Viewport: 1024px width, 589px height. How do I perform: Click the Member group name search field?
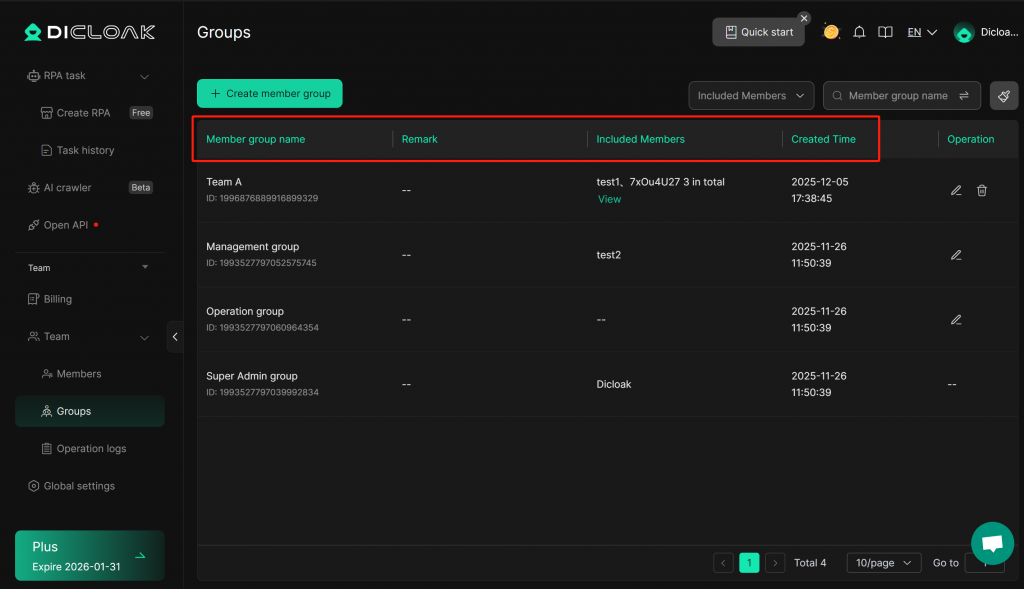point(897,96)
